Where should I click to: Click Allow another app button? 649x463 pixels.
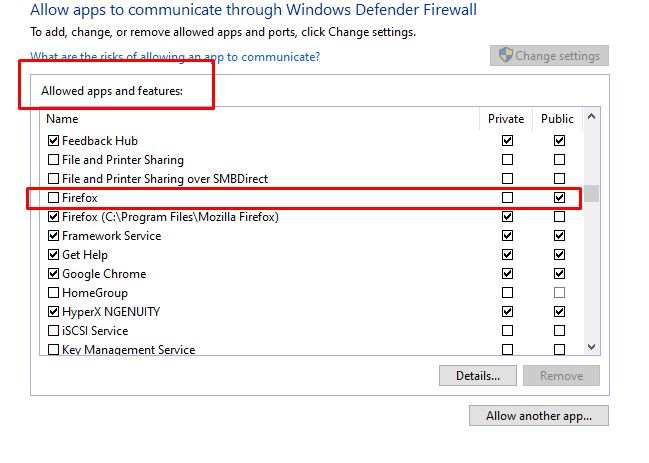click(538, 416)
